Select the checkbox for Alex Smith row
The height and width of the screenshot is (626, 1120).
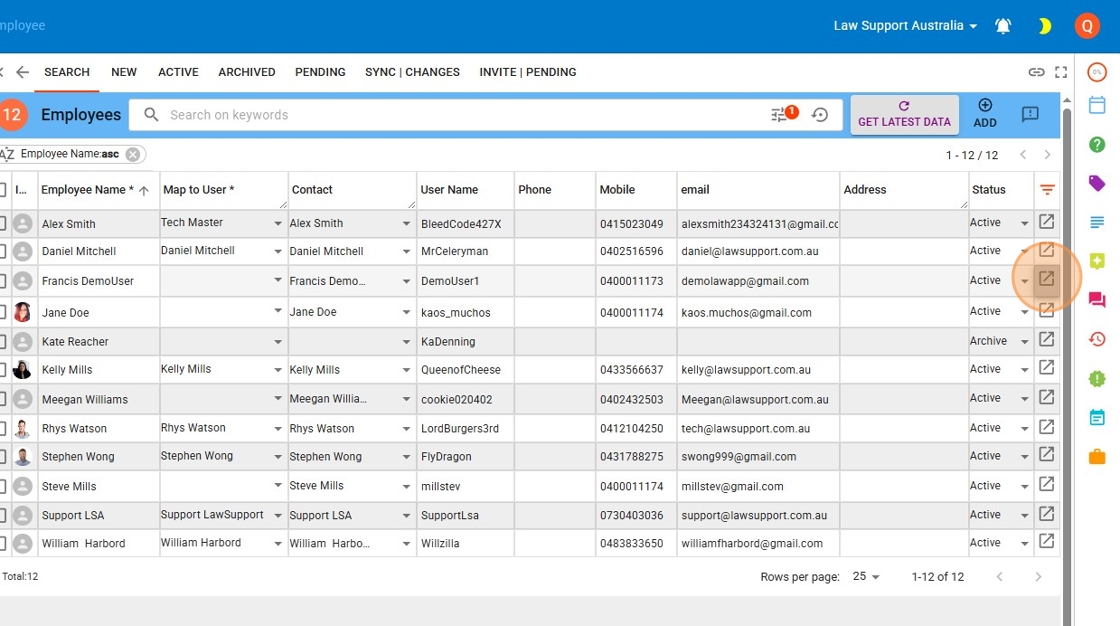point(3,223)
